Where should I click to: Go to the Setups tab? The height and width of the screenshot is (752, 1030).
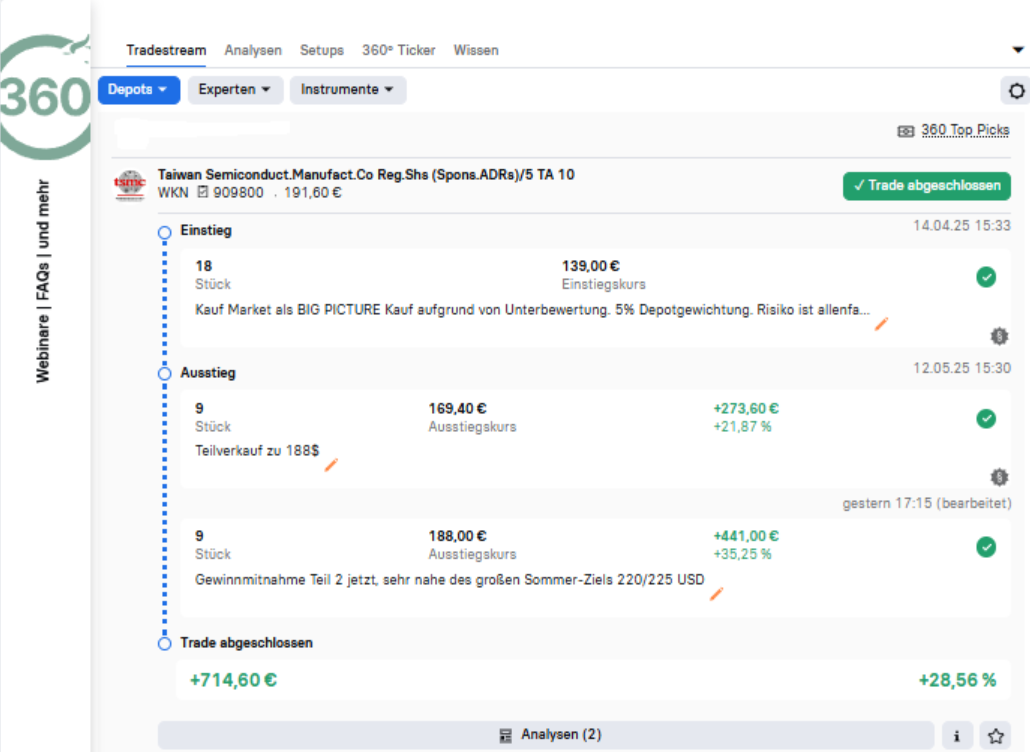click(x=322, y=51)
